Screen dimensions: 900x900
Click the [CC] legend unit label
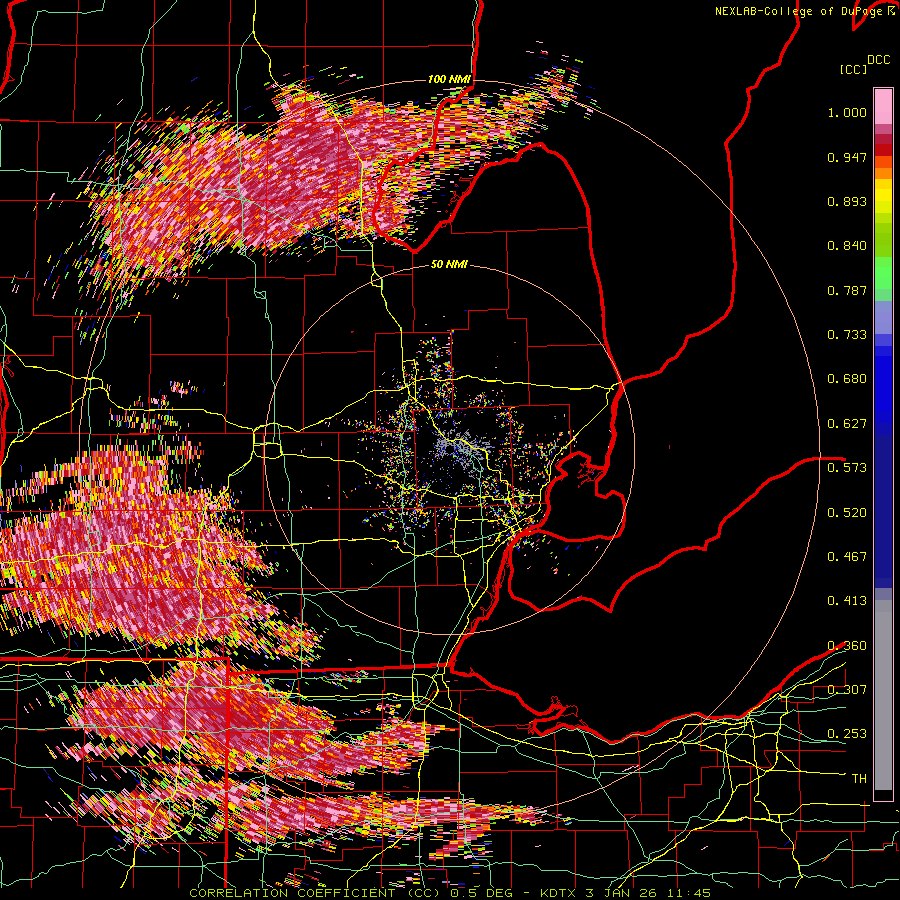pos(854,69)
